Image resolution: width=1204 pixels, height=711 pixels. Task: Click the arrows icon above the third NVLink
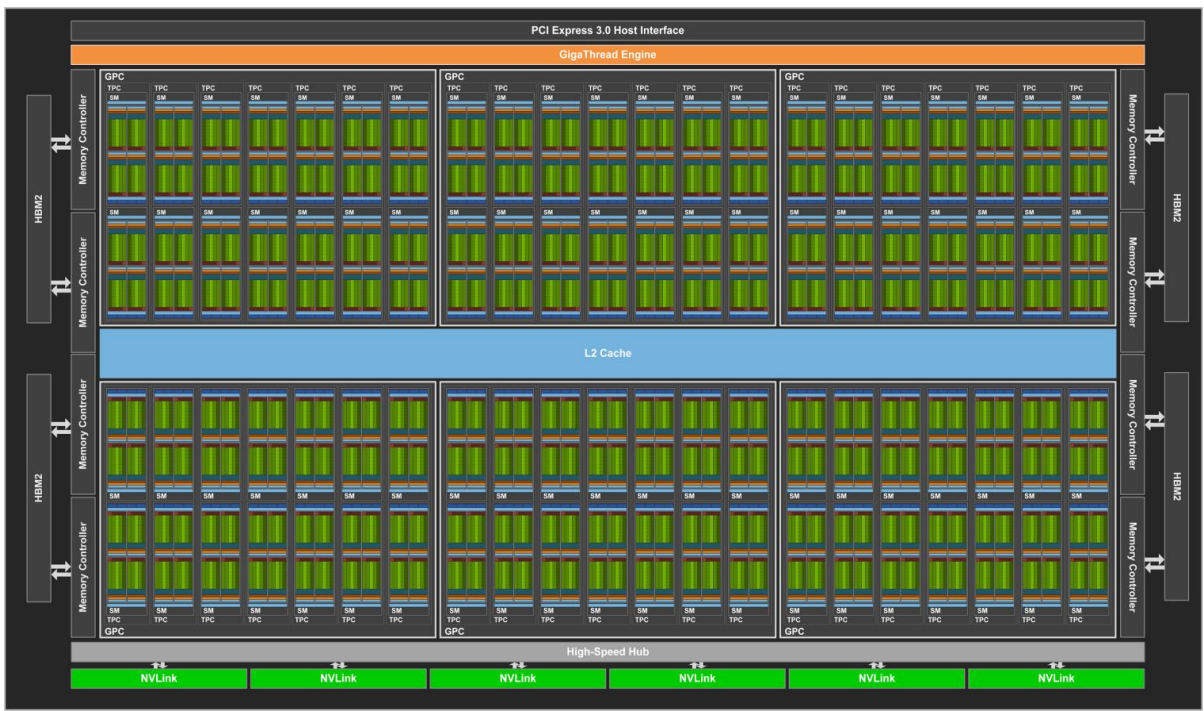518,665
